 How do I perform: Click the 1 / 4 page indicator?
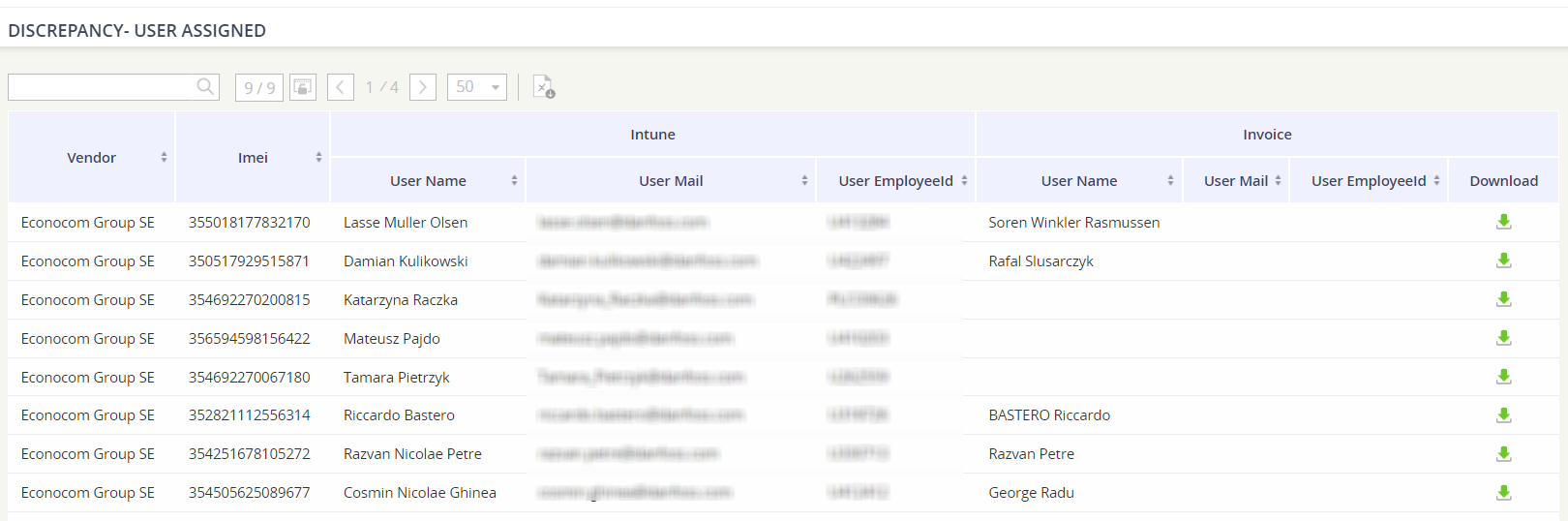click(382, 87)
